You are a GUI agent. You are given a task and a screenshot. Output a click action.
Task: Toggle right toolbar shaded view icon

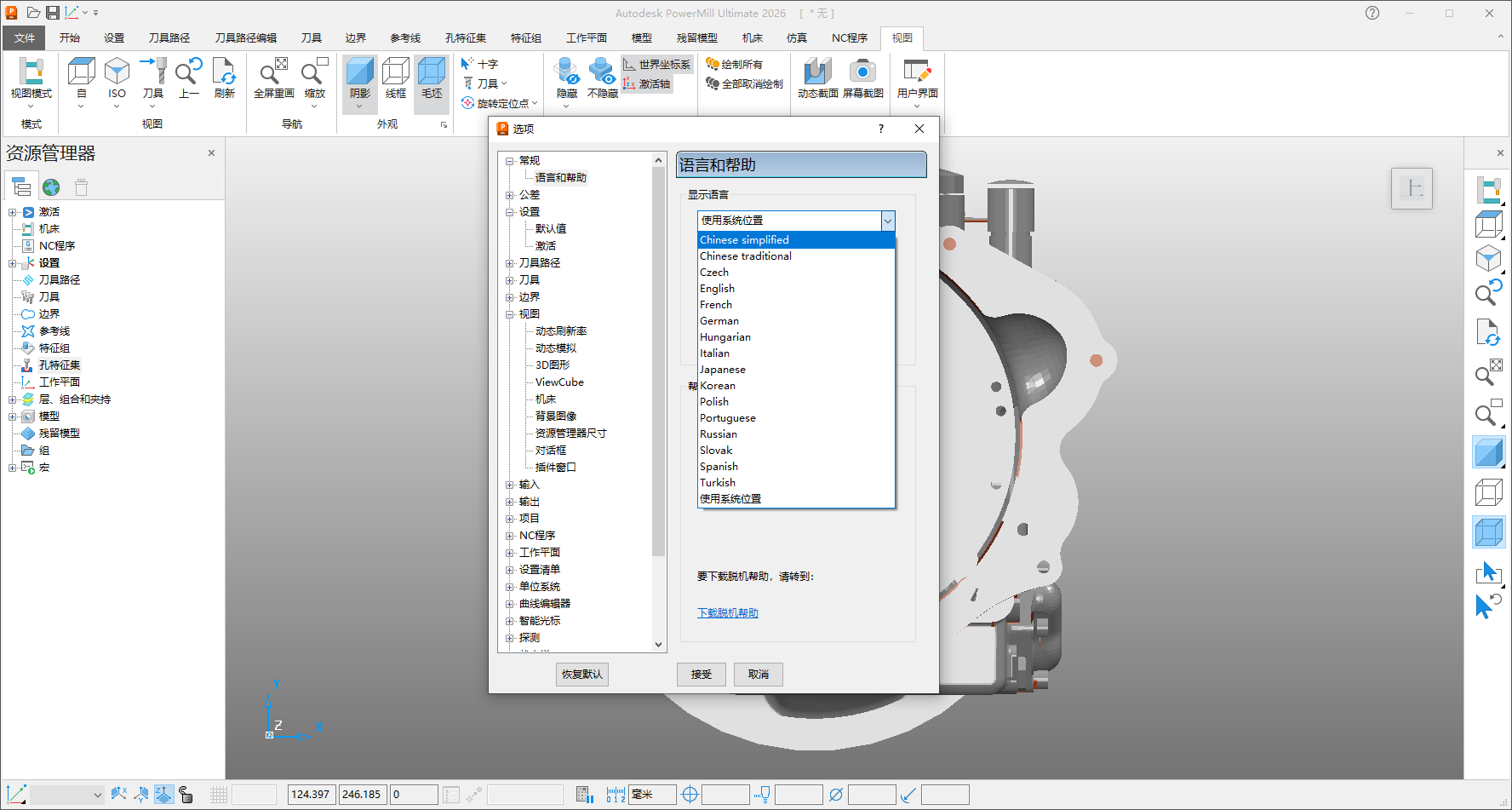1488,451
